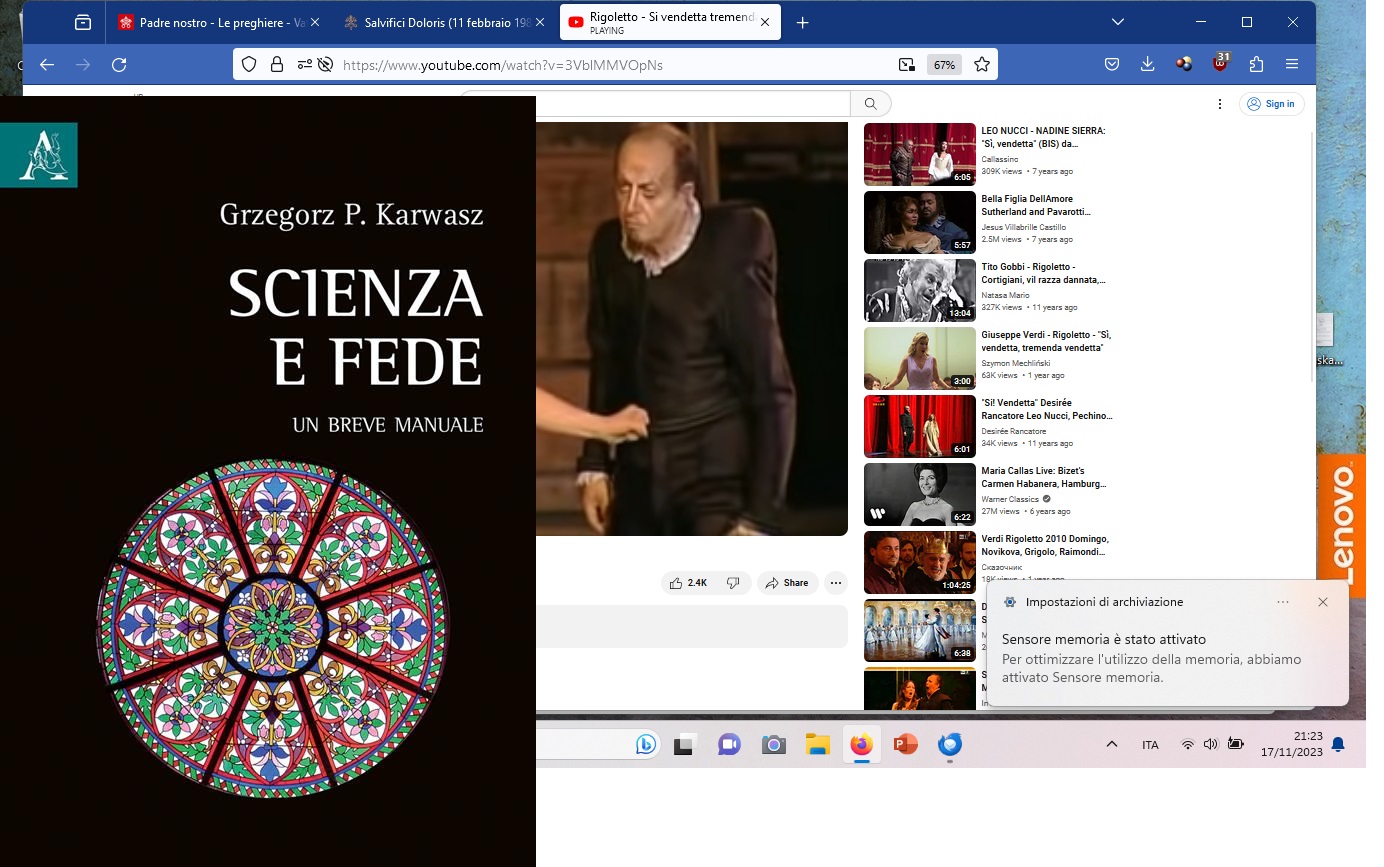Save page to Pocket
Viewport: 1384px width, 867px height.
[1111, 65]
